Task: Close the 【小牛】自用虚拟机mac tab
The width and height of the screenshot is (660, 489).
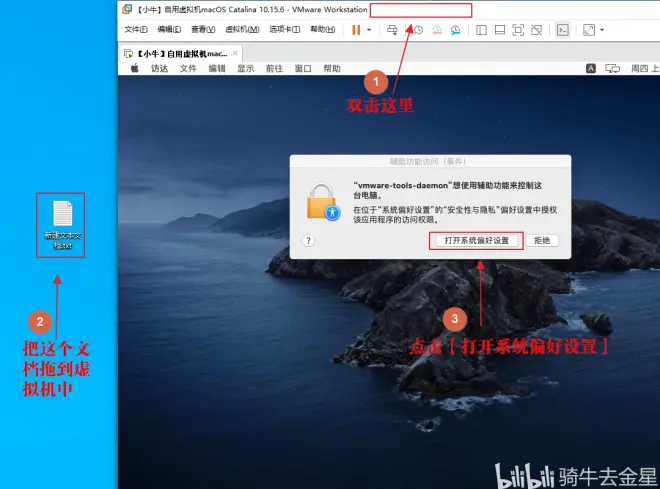Action: 235,53
